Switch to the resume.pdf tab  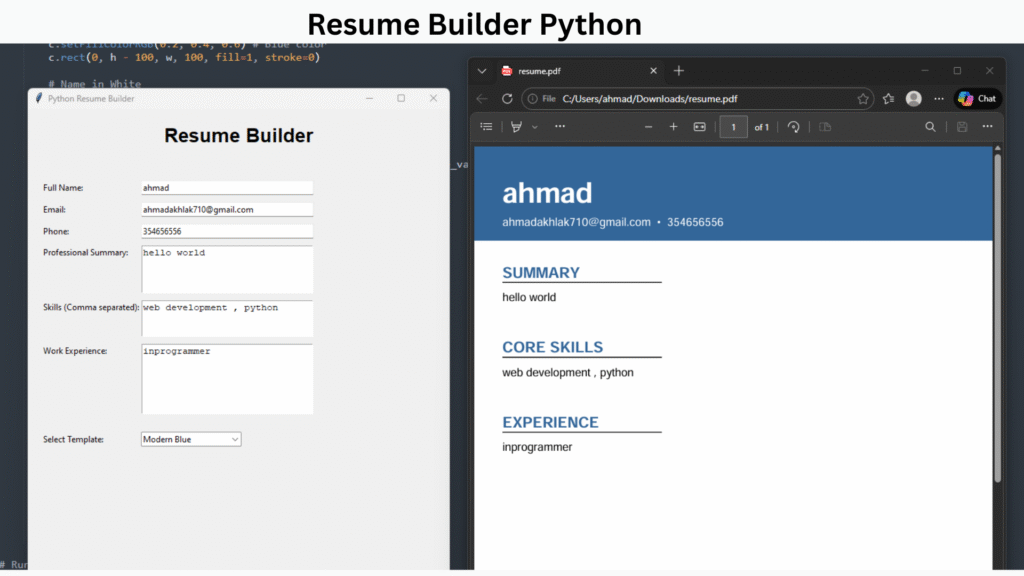click(x=560, y=71)
